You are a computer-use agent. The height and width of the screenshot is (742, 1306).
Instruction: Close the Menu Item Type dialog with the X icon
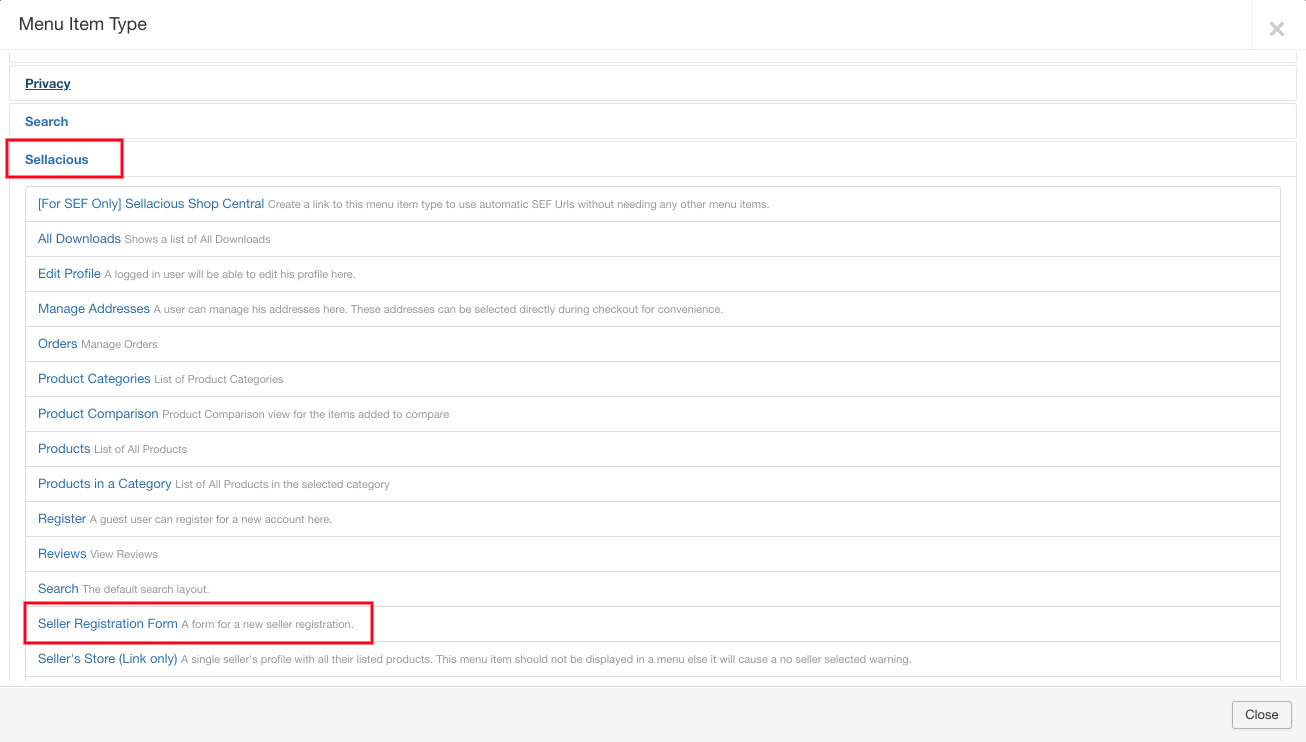[x=1277, y=29]
